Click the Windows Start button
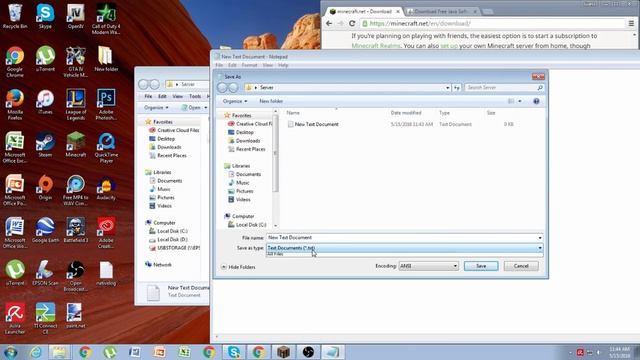Image resolution: width=640 pixels, height=360 pixels. coord(10,352)
